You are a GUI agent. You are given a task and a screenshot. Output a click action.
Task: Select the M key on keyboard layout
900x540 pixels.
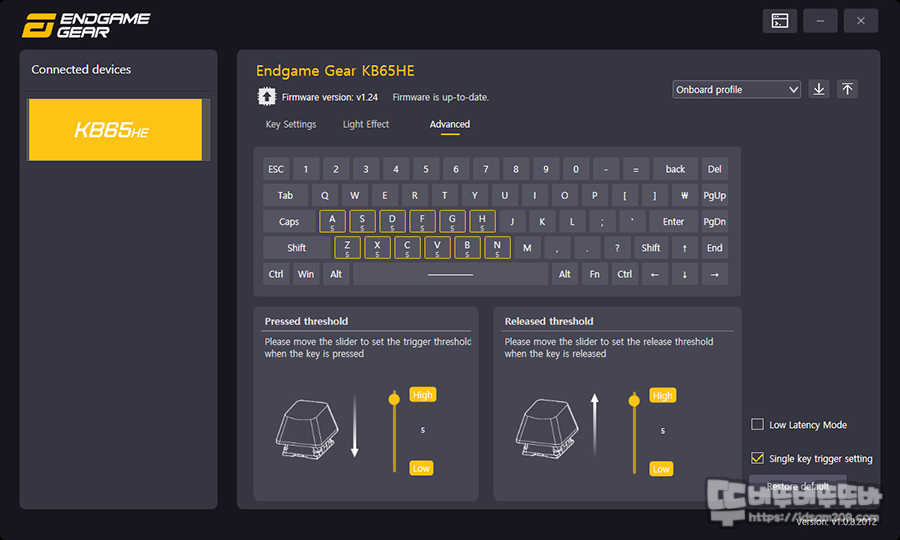(527, 248)
